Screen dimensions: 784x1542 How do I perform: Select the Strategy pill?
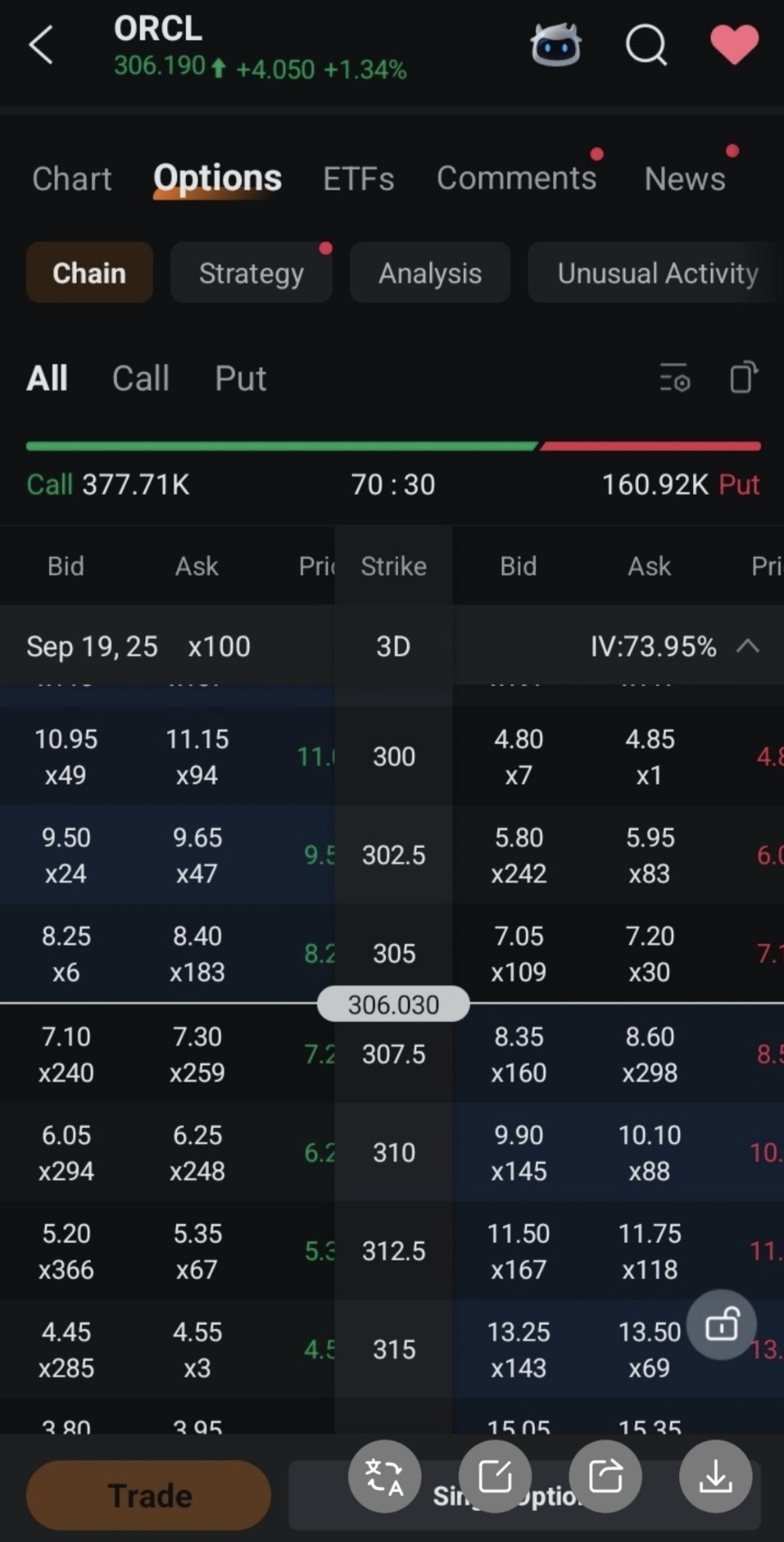coord(251,272)
